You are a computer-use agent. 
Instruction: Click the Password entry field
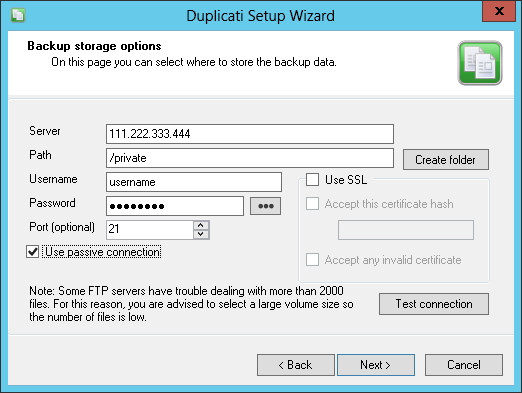175,206
